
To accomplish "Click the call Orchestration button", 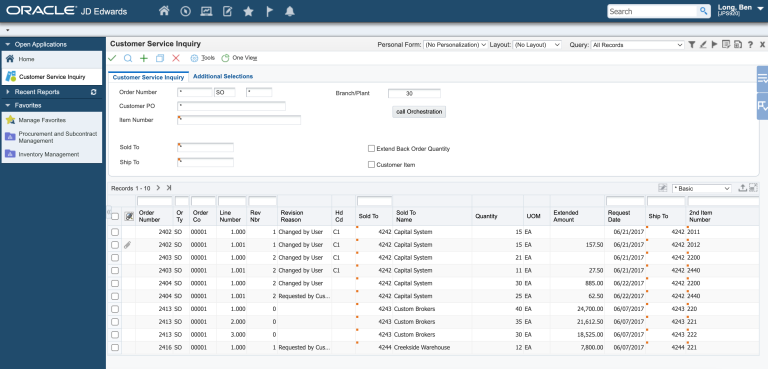I will 419,112.
